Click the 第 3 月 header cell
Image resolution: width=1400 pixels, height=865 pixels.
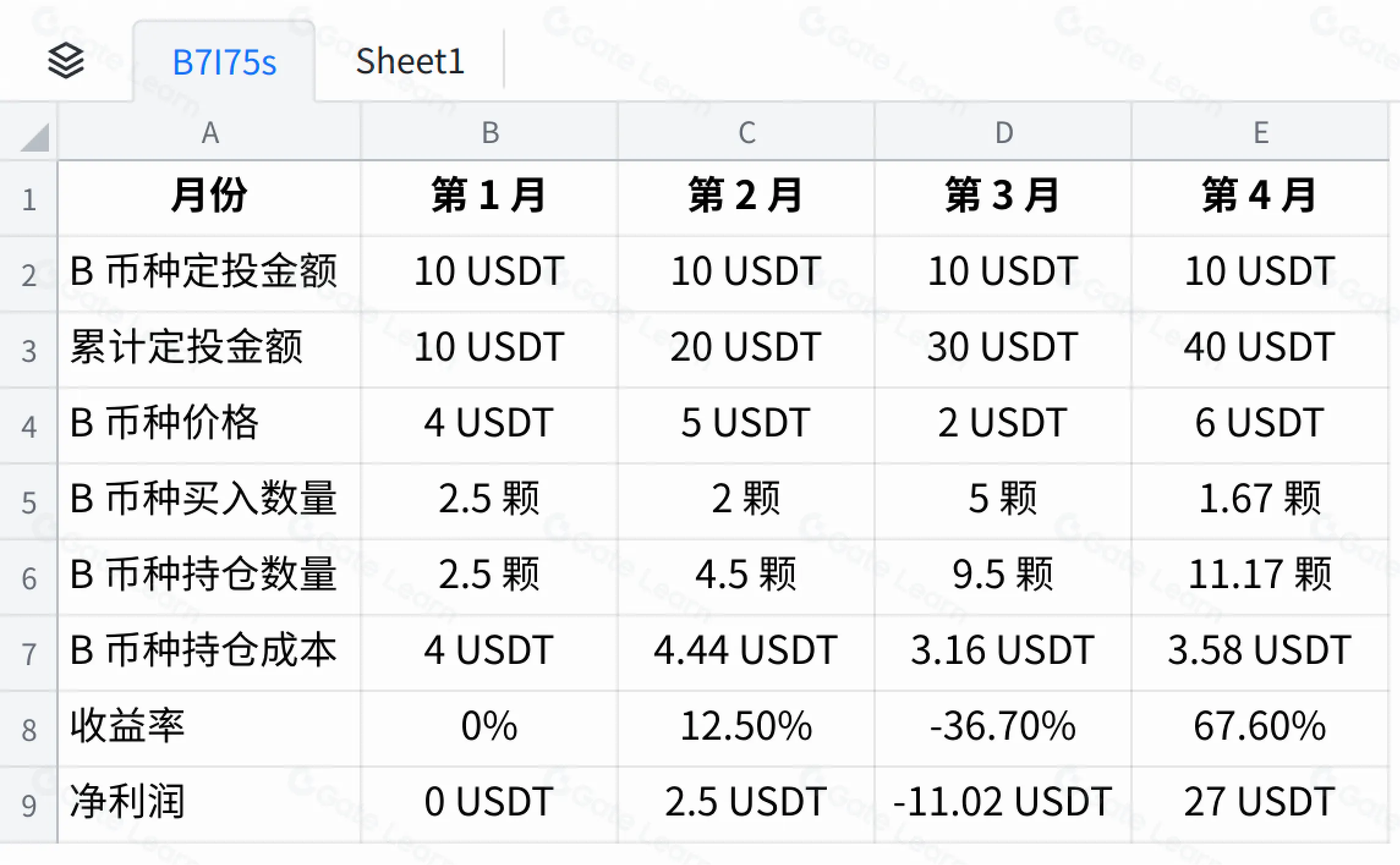pos(1003,196)
